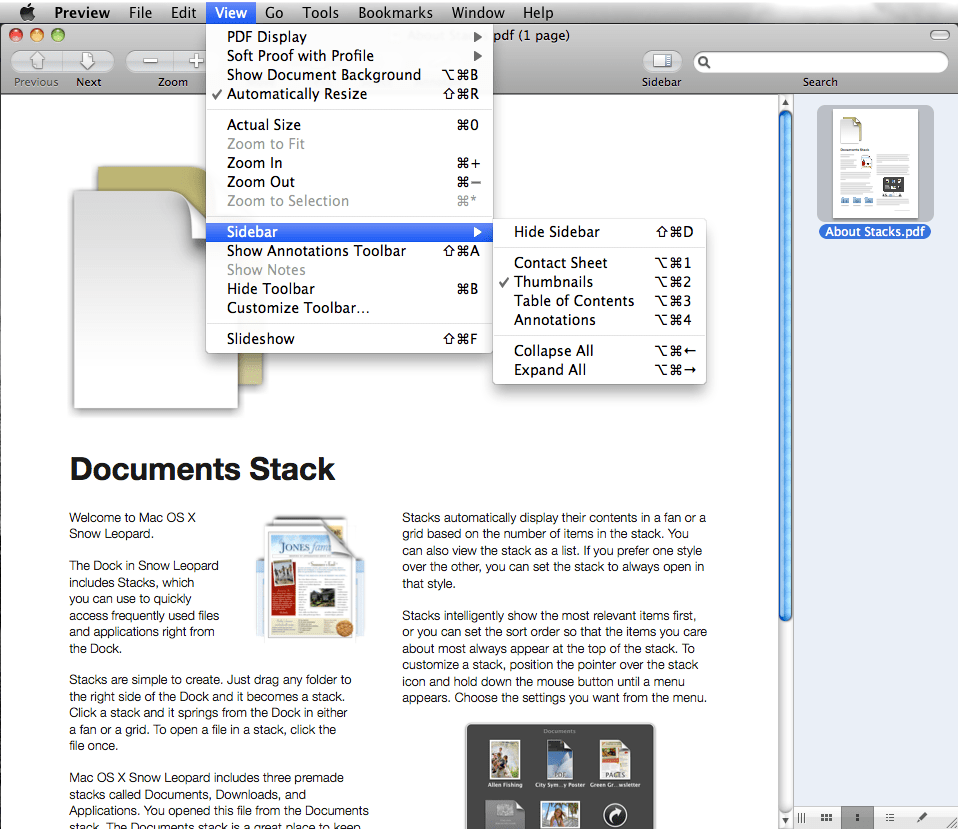This screenshot has width=958, height=829.
Task: Click the Documents stack grid screenshot image
Action: pyautogui.click(x=560, y=776)
